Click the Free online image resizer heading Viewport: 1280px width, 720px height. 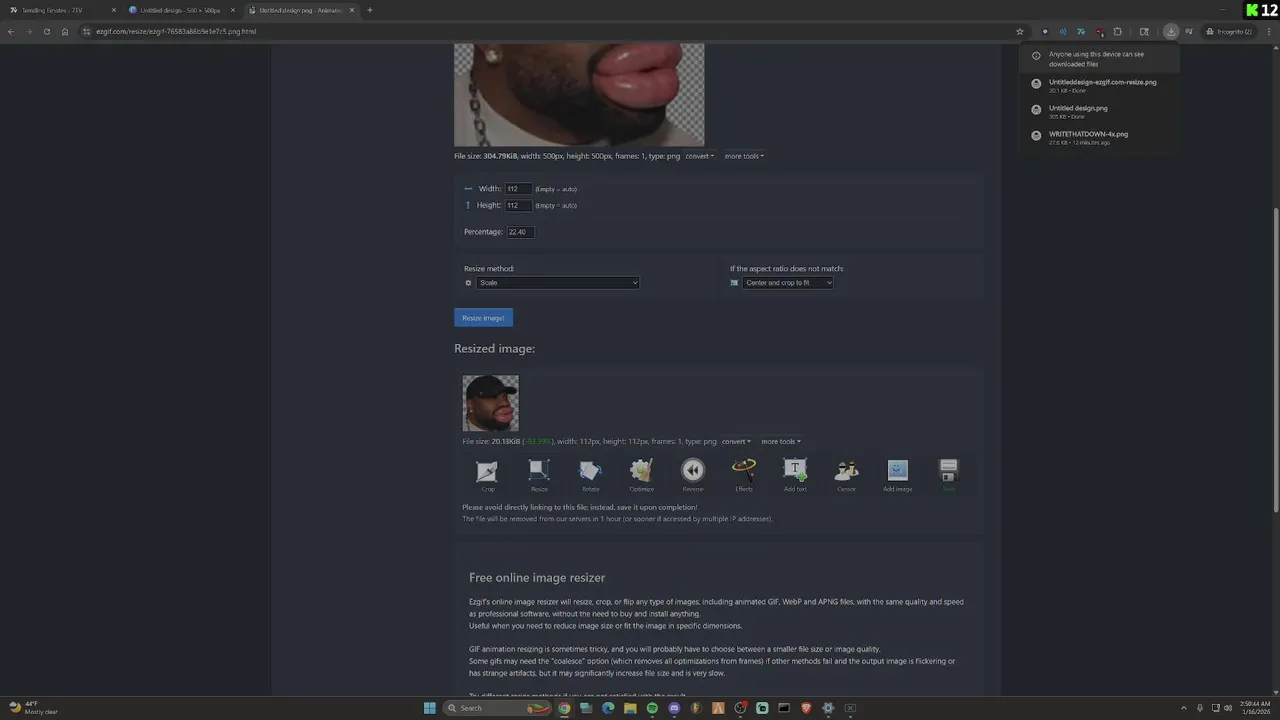537,578
